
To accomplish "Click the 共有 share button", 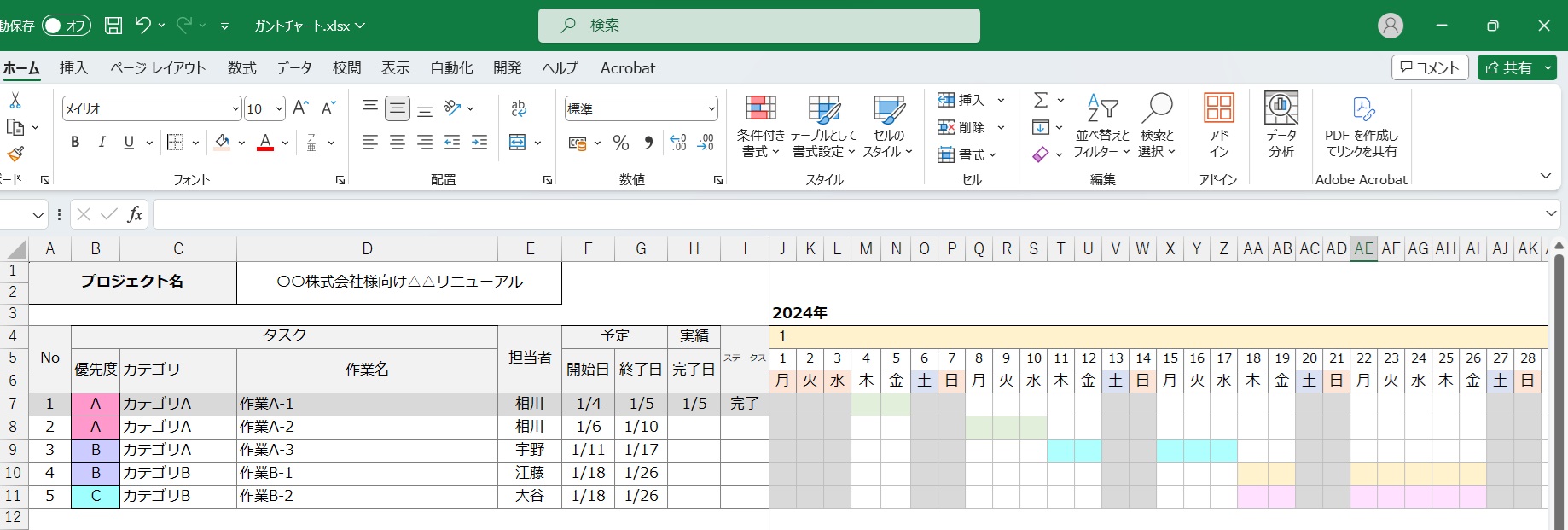I will pyautogui.click(x=1509, y=67).
